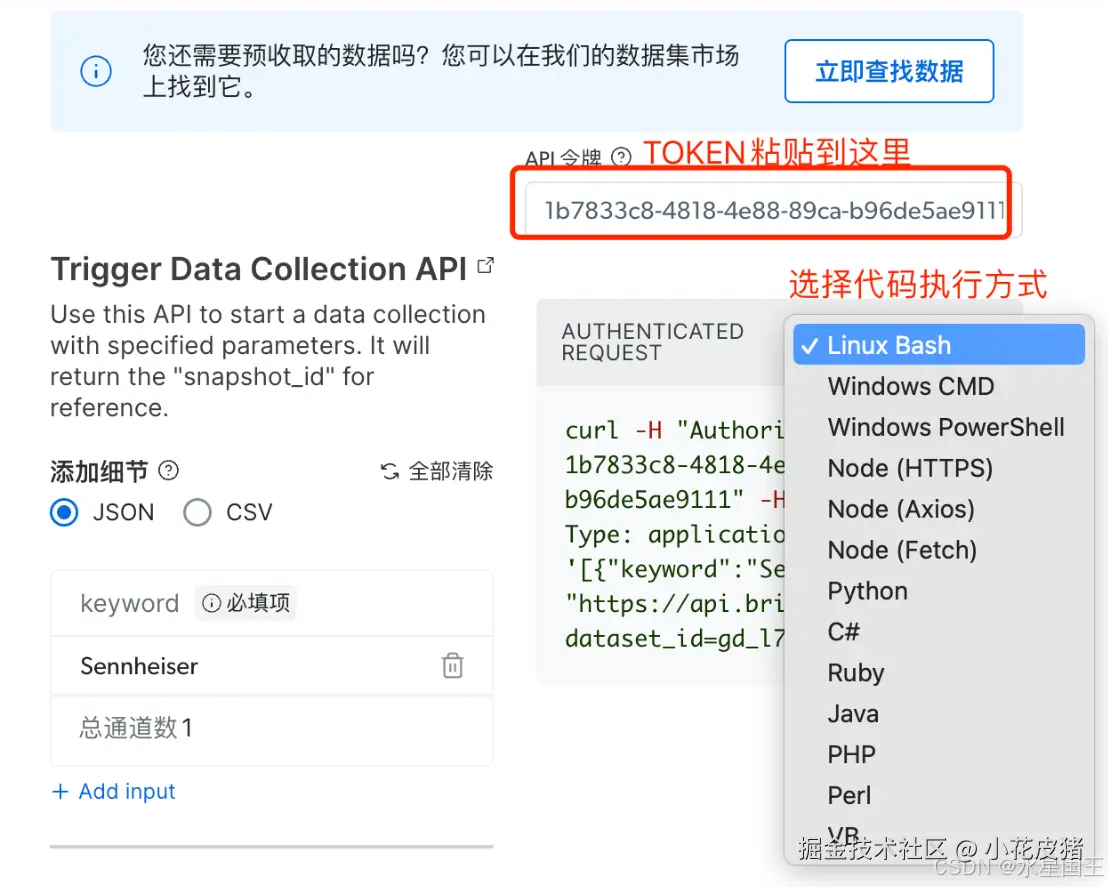
Task: Click the 添加细节 section label
Action: click(99, 471)
